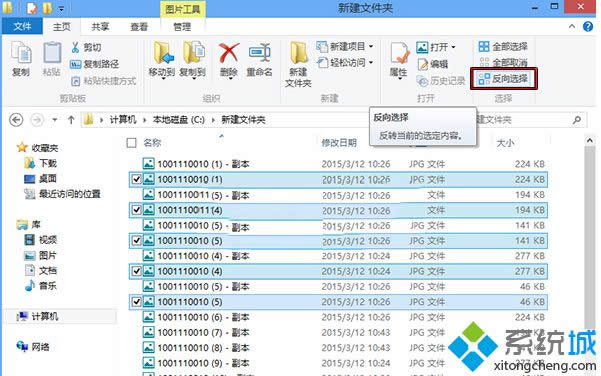Viewport: 601px width, 376px height.
Task: Open Music (音乐) library
Action: click(41, 286)
